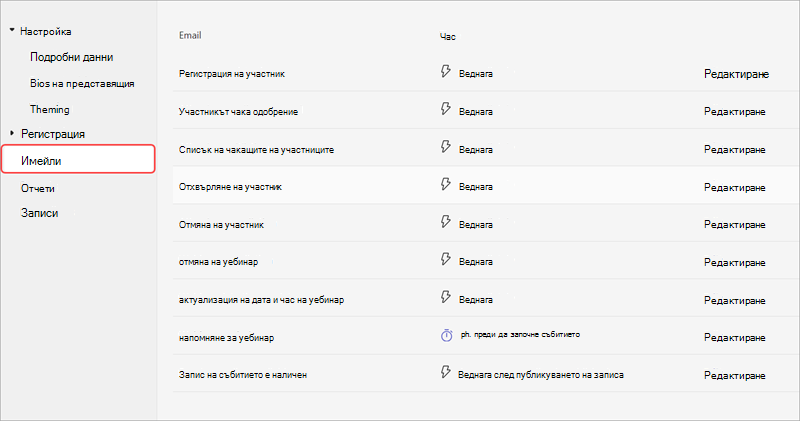Click the Настройка sidebar label
The width and height of the screenshot is (800, 421).
click(46, 32)
